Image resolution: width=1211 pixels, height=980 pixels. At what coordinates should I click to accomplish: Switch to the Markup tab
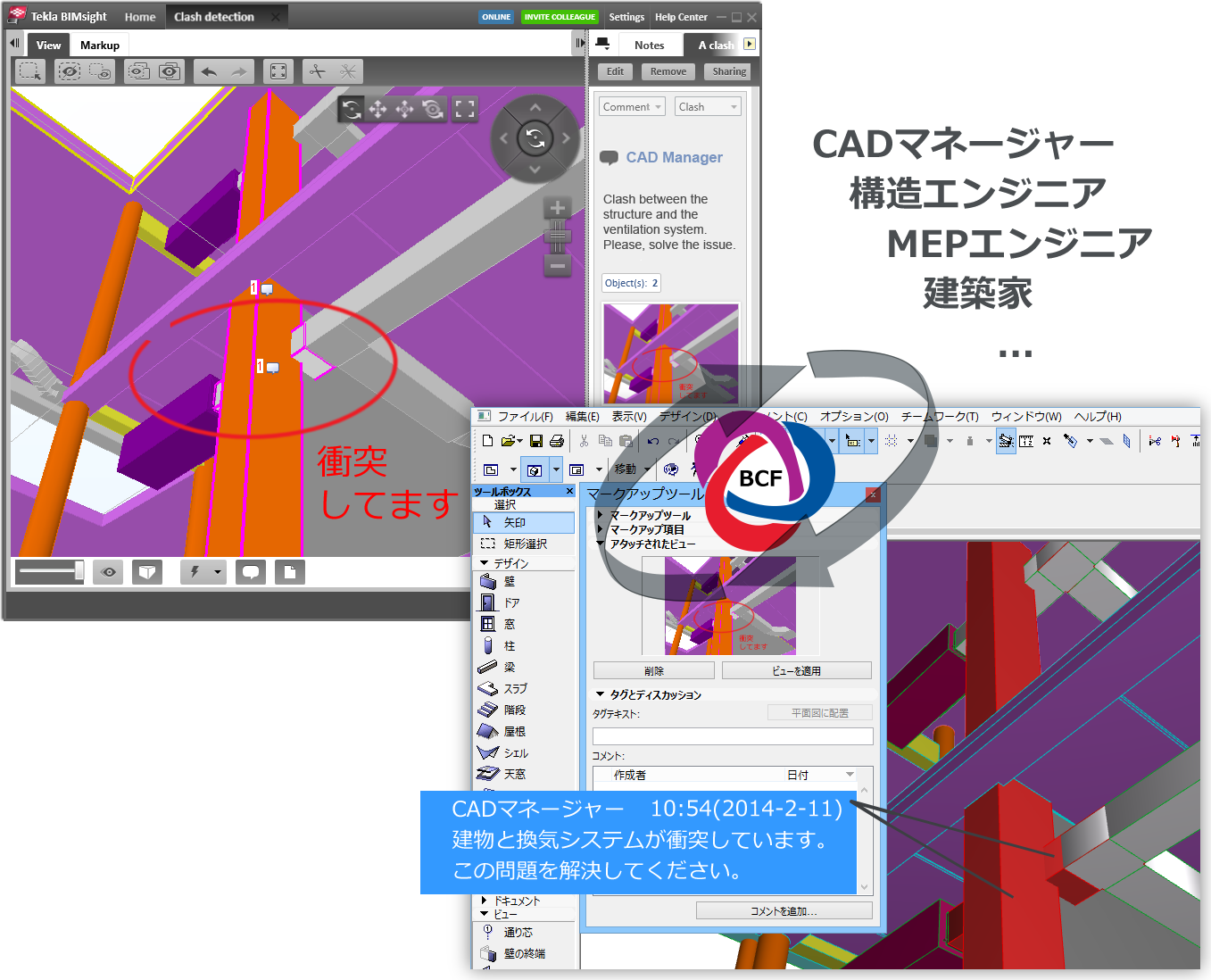[100, 44]
